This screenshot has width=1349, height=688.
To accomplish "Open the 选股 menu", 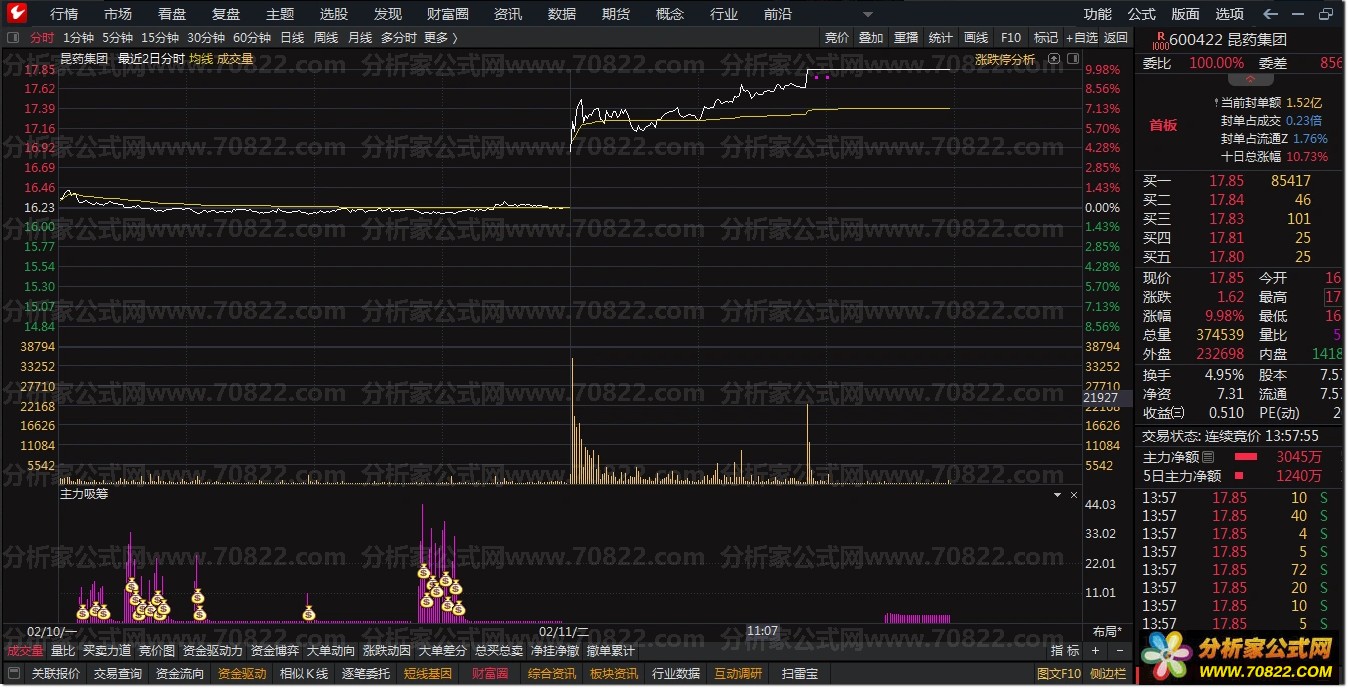I will pyautogui.click(x=334, y=14).
